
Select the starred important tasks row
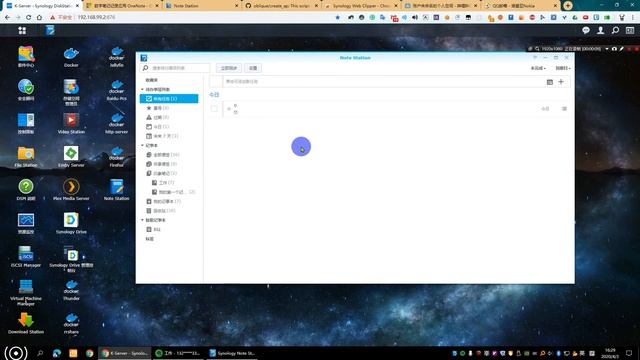[x=169, y=108]
